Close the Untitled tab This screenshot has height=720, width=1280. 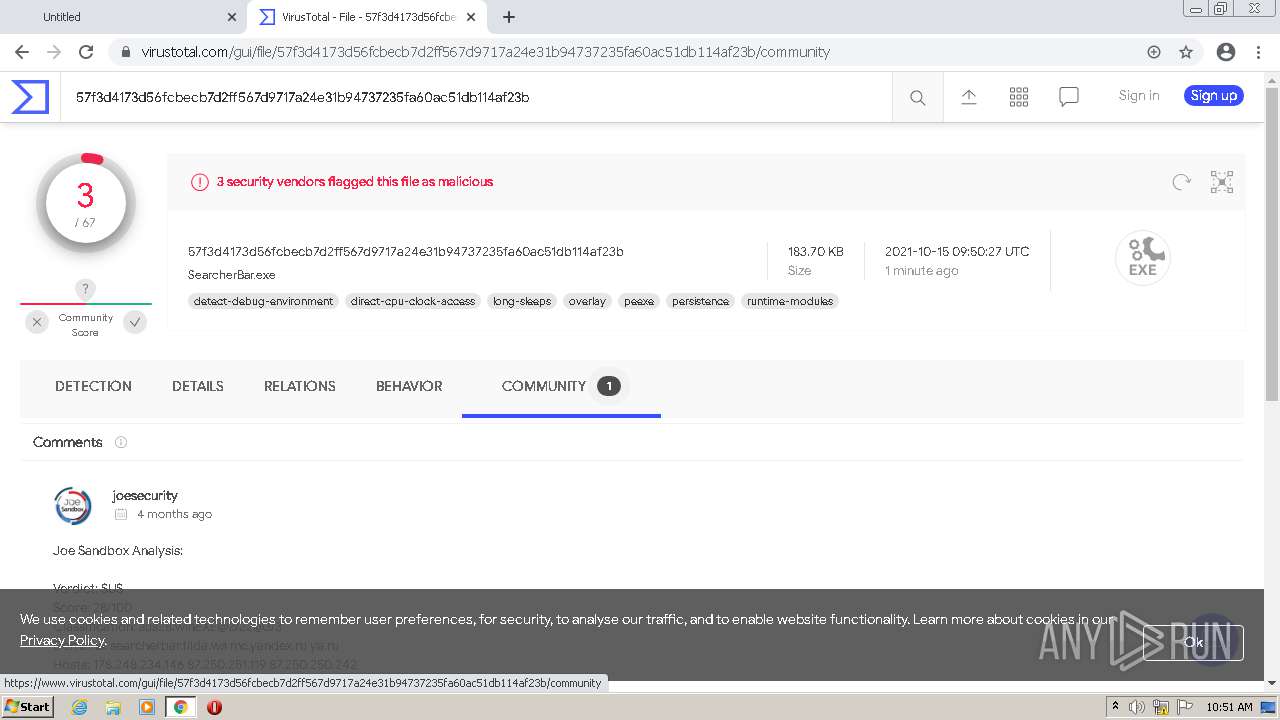[232, 17]
